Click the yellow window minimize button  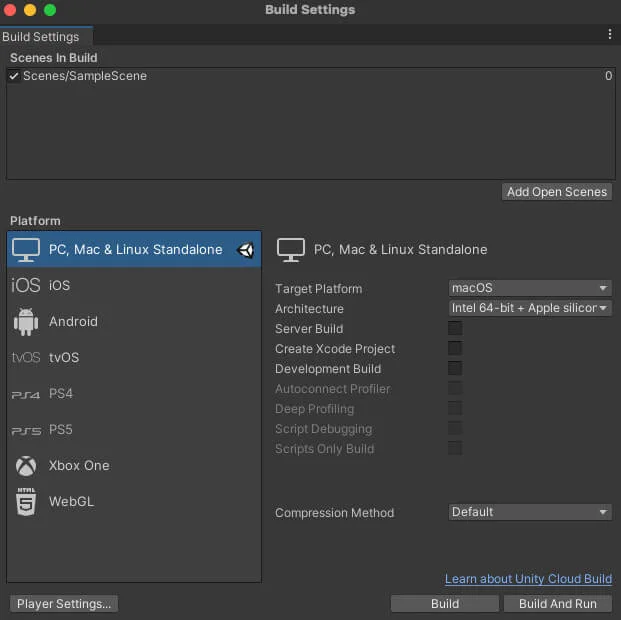[30, 10]
